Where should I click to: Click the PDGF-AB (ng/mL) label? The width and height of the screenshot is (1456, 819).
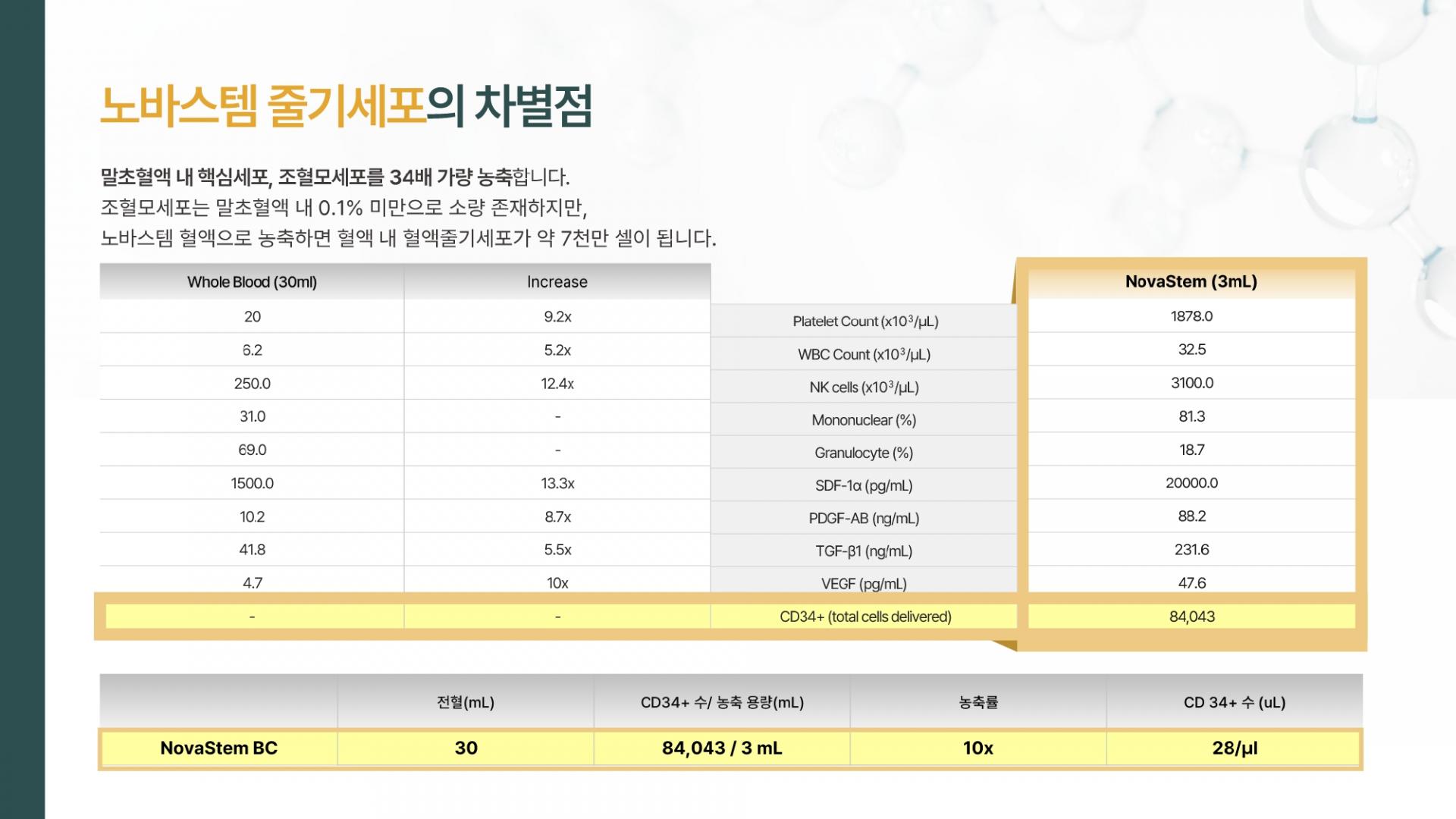[864, 519]
